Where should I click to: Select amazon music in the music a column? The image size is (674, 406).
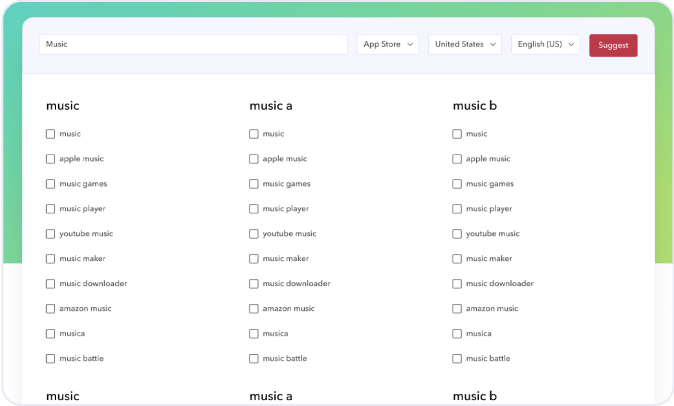[x=254, y=309]
